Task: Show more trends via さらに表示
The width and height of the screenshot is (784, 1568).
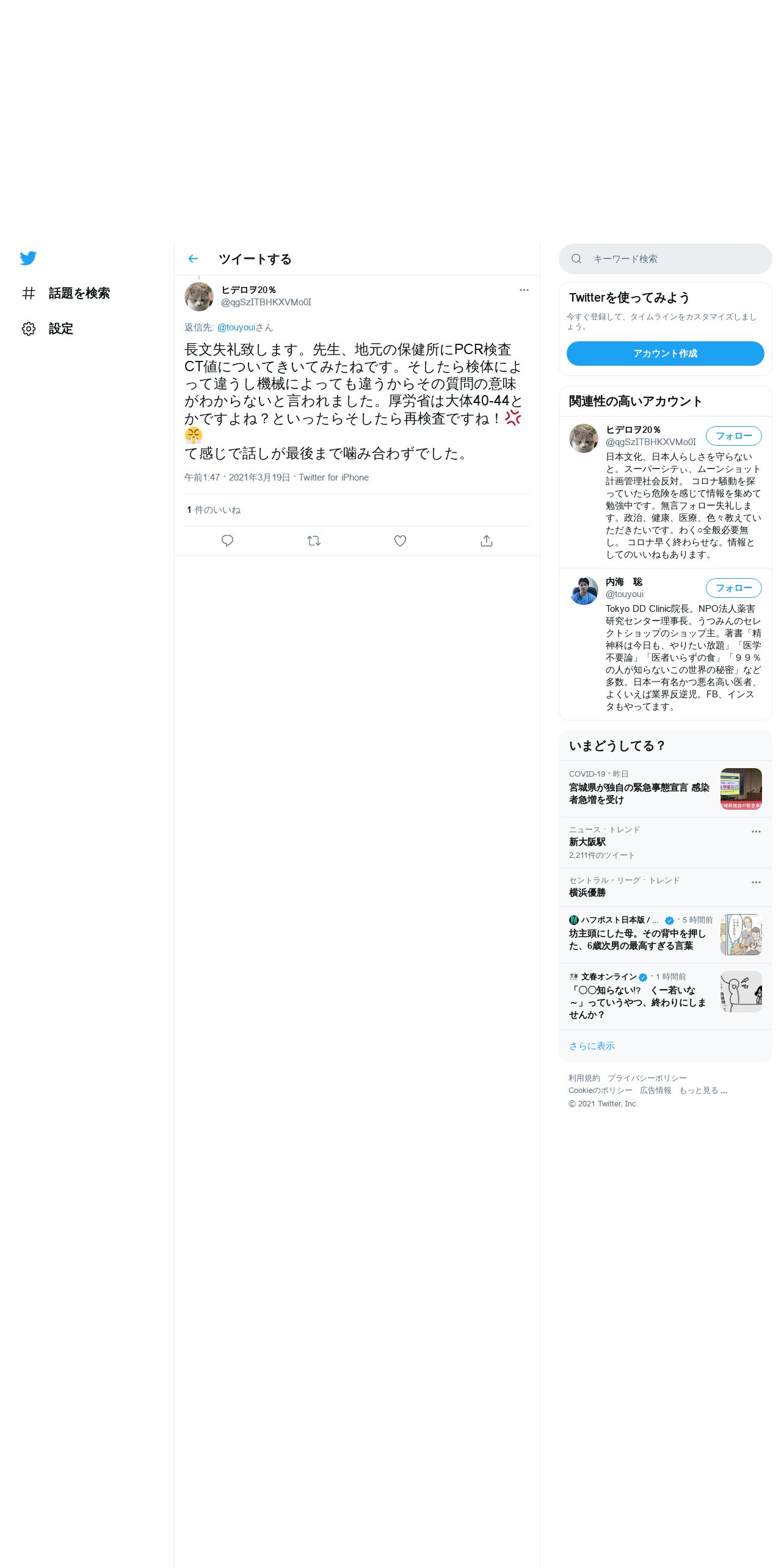Action: [592, 1046]
